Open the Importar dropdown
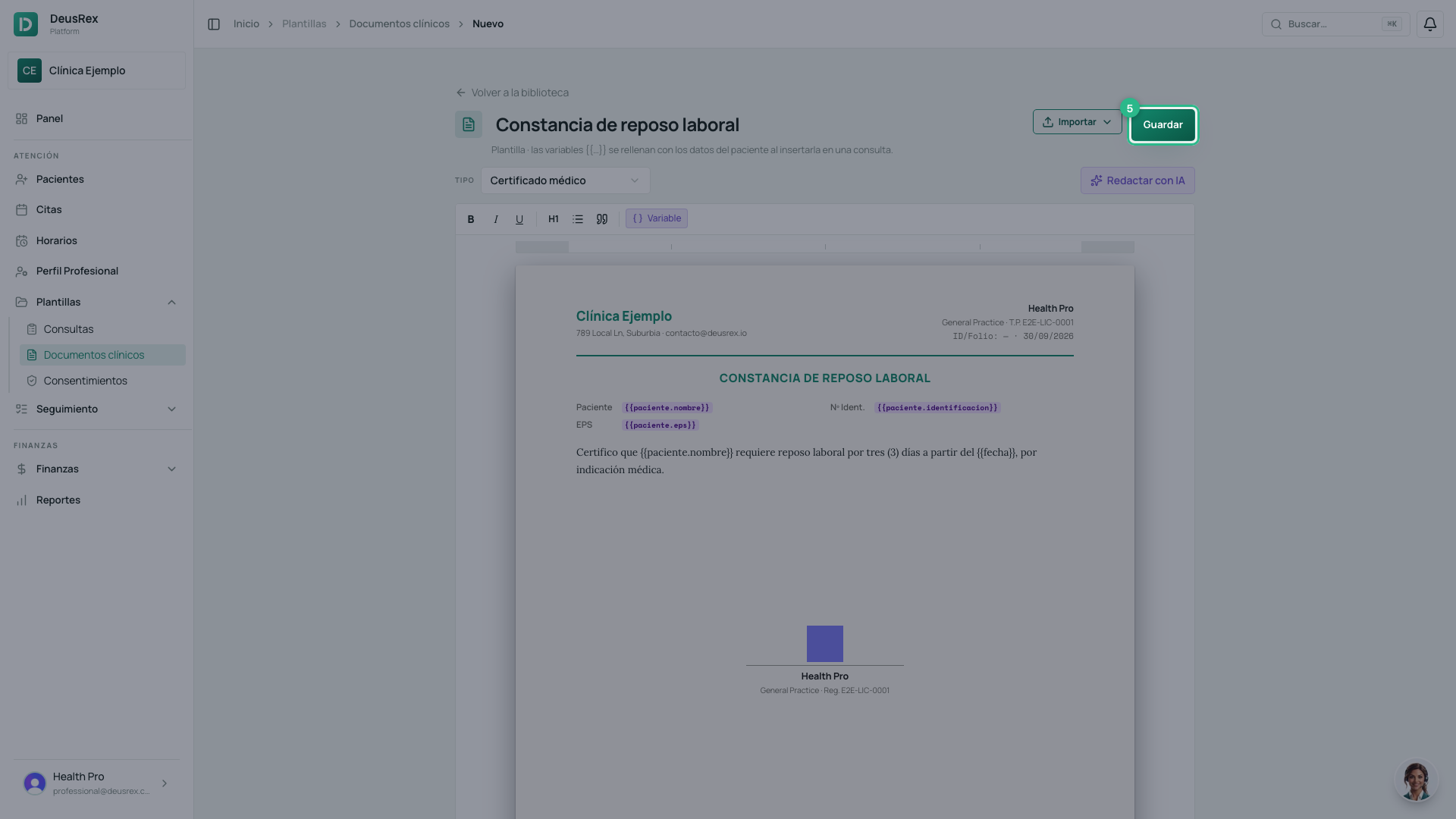This screenshot has width=1456, height=819. 1077,122
